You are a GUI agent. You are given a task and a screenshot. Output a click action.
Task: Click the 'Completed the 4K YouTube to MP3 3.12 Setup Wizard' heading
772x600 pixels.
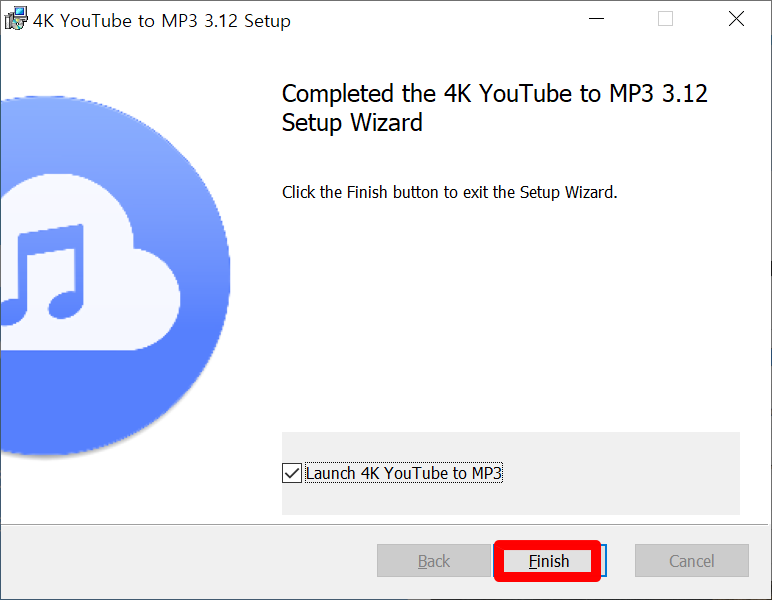494,108
